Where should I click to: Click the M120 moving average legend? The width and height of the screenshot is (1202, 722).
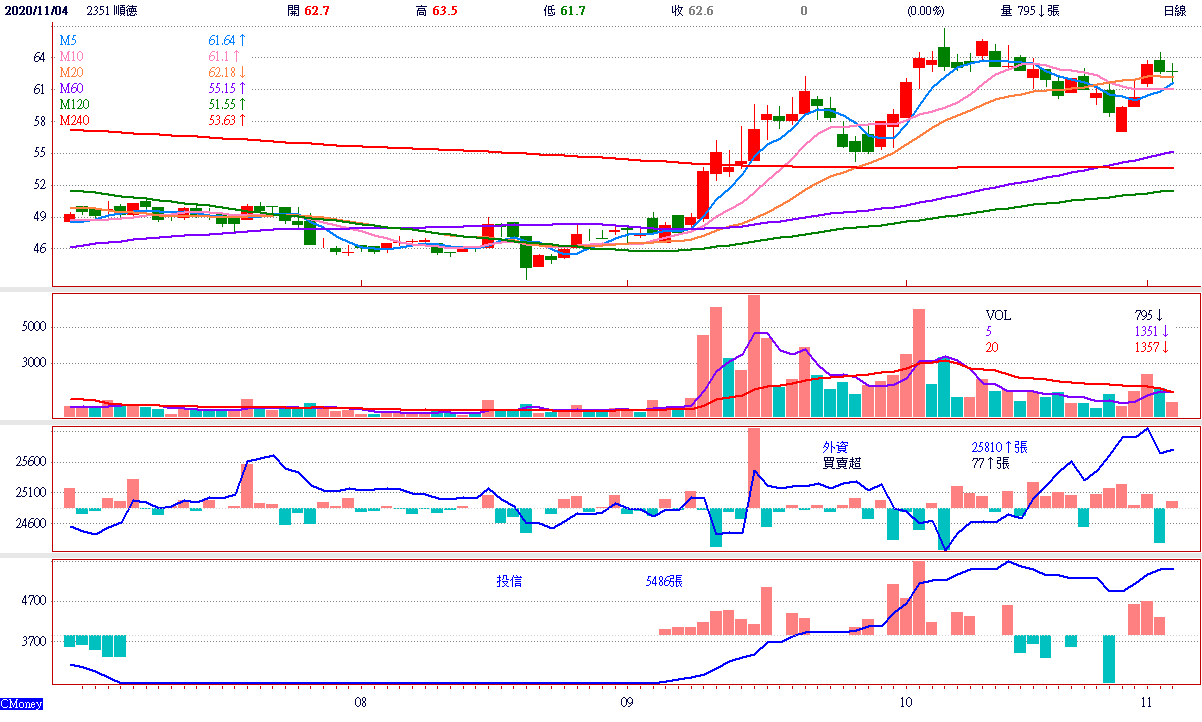click(73, 105)
